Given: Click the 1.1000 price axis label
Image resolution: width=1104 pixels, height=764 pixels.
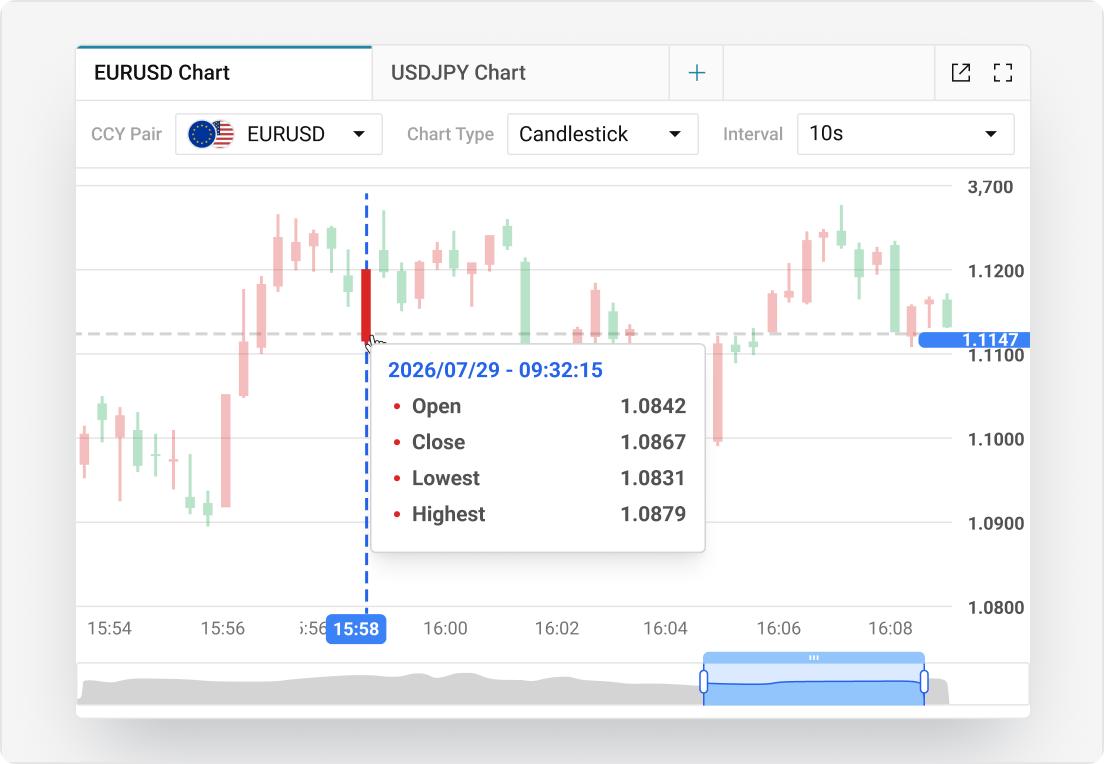Looking at the screenshot, I should (x=996, y=439).
